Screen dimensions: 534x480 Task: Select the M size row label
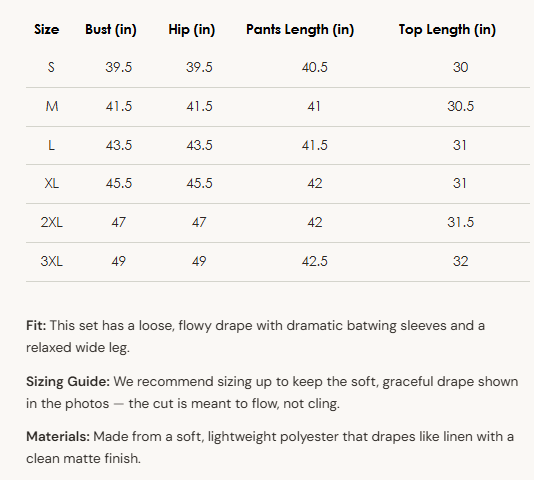pos(52,106)
